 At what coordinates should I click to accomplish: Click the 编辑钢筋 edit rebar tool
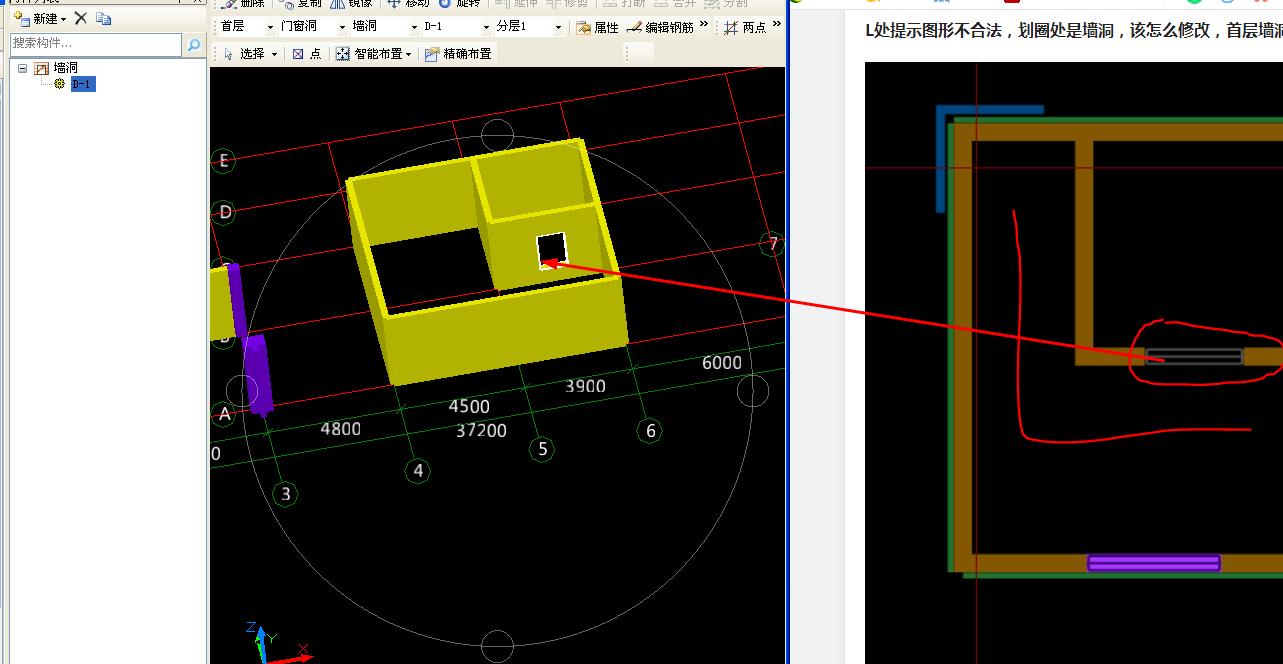tap(660, 28)
